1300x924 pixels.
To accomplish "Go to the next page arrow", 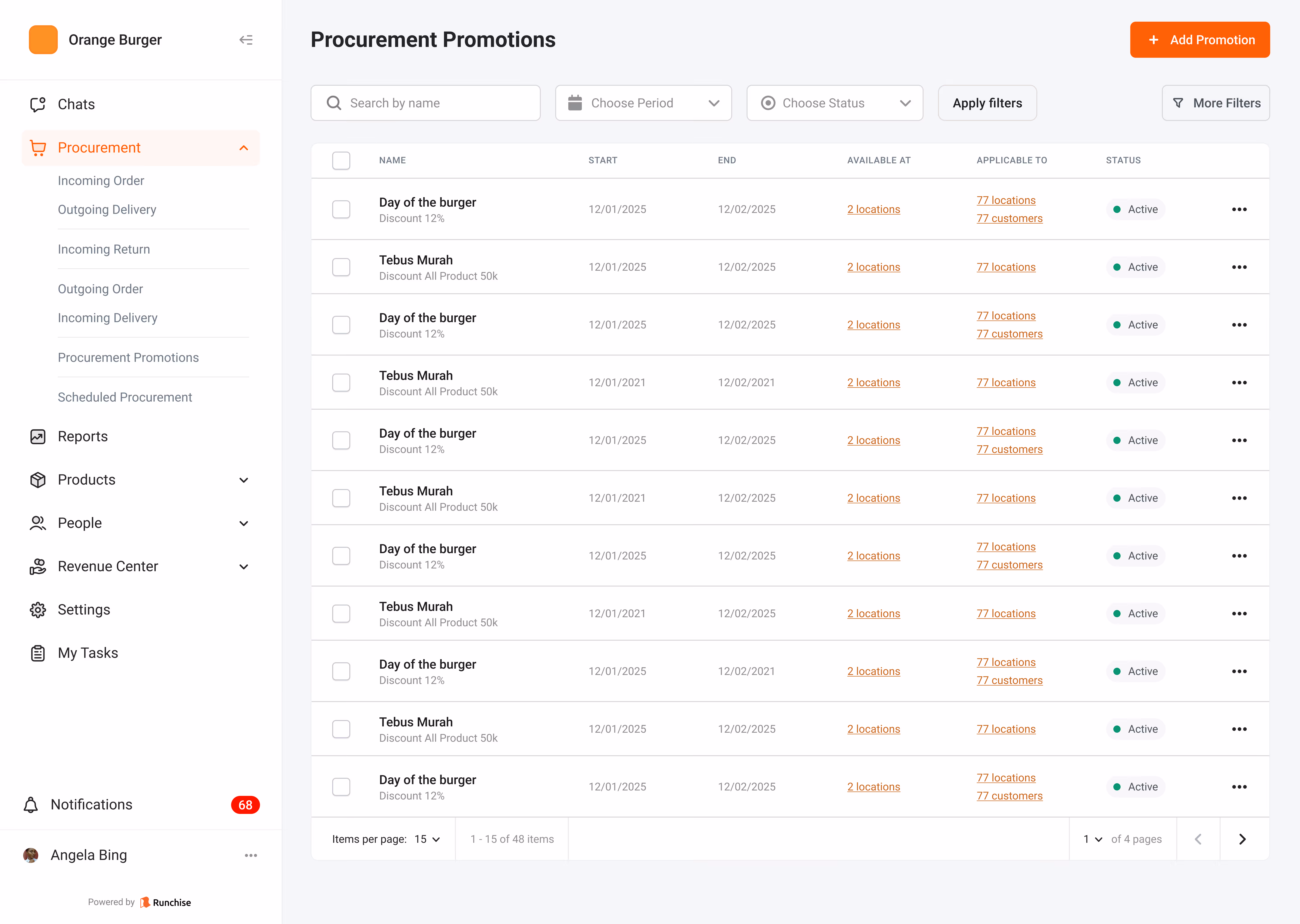I will (x=1242, y=839).
